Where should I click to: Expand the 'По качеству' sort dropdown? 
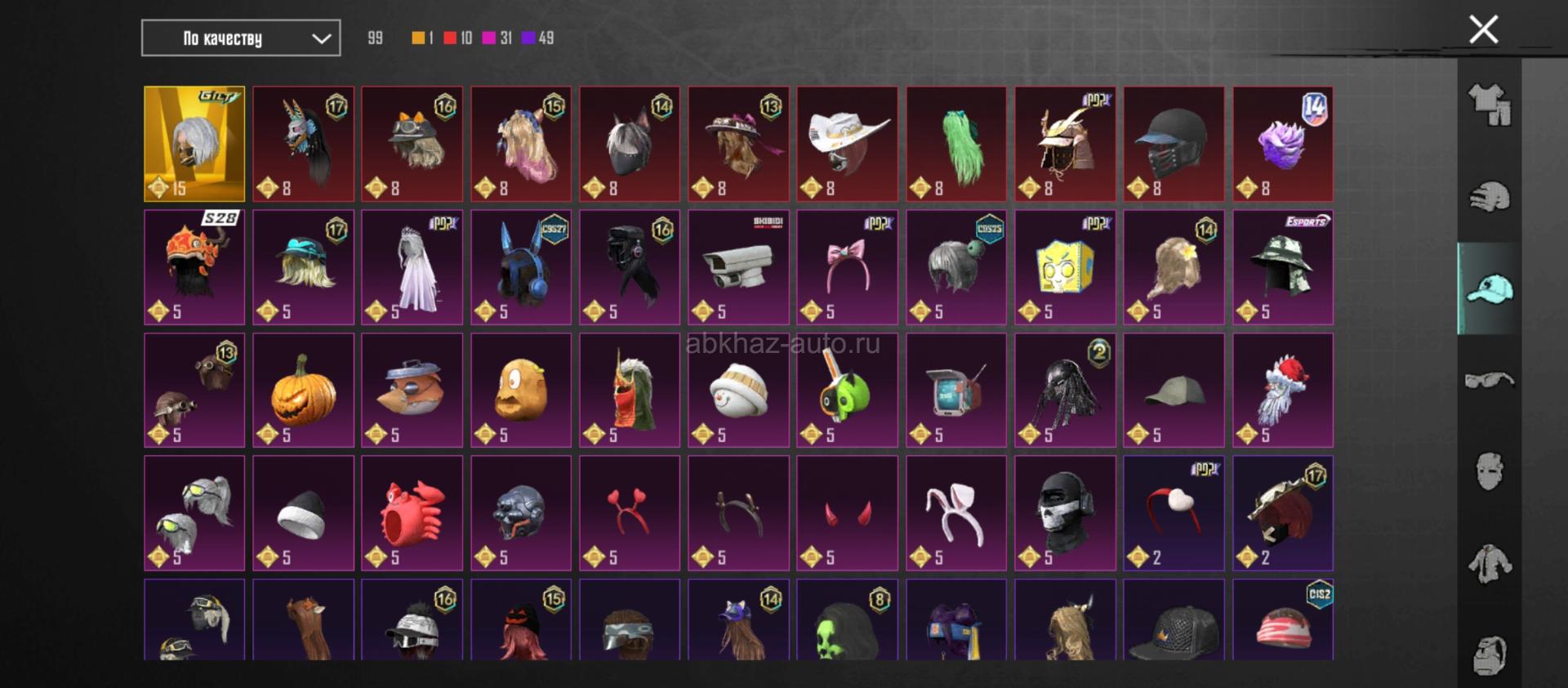click(241, 38)
